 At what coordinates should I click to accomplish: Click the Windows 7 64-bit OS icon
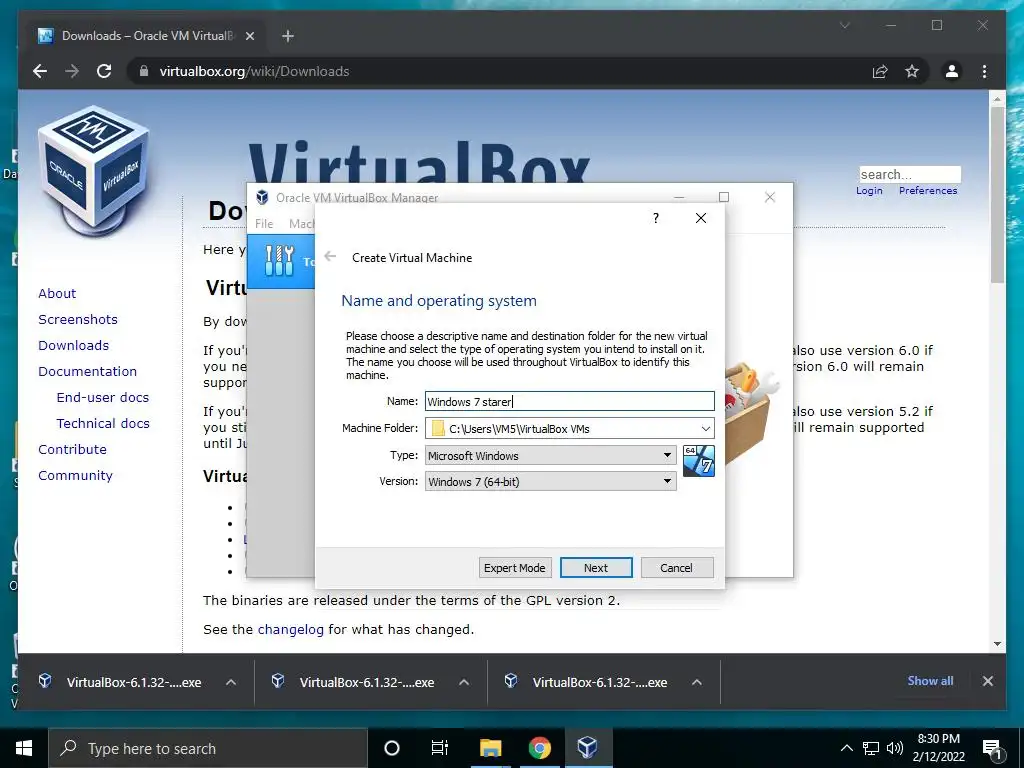(x=698, y=461)
